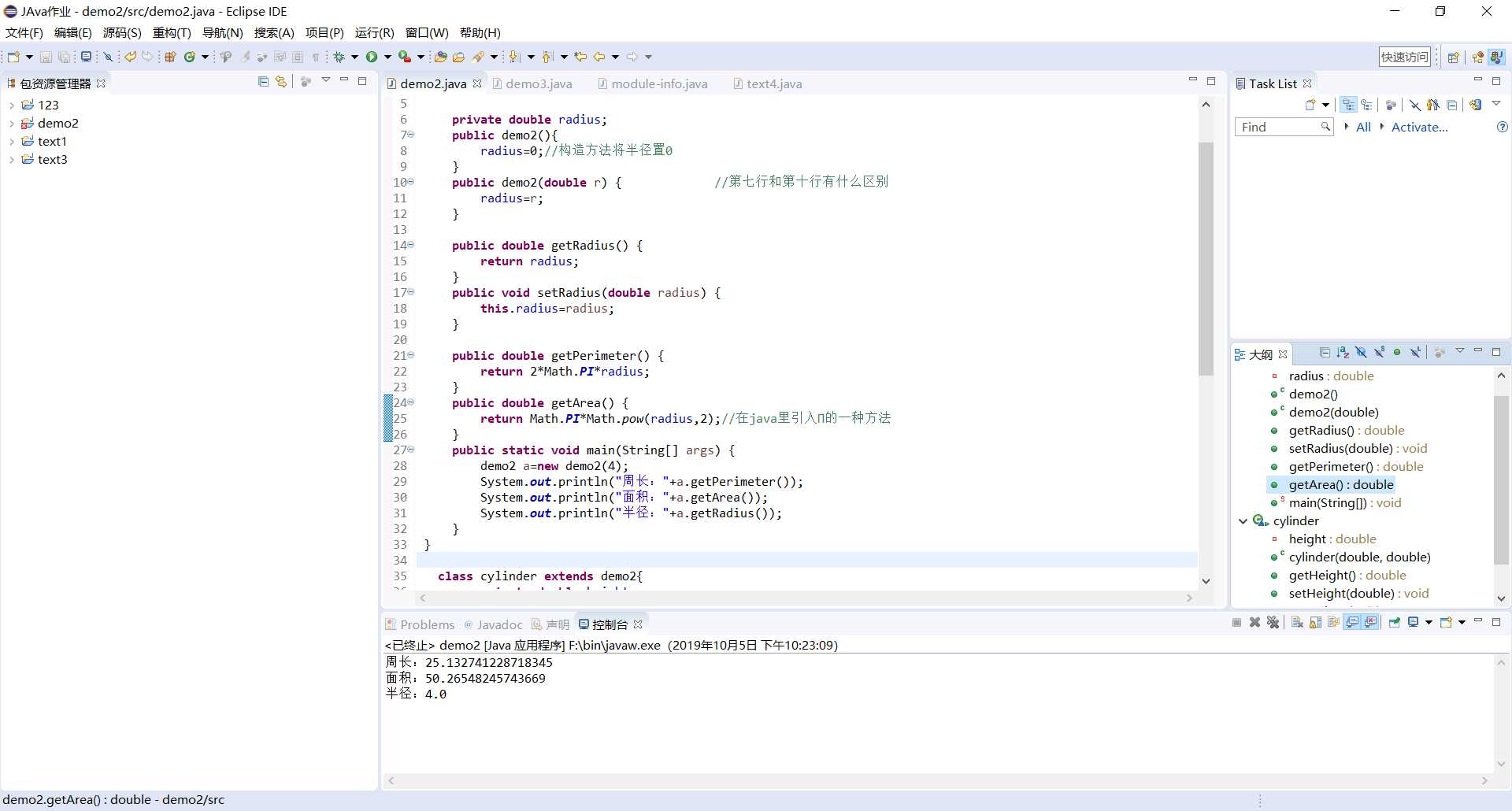
Task: Click the Debug bug icon in toolbar
Action: coord(339,57)
